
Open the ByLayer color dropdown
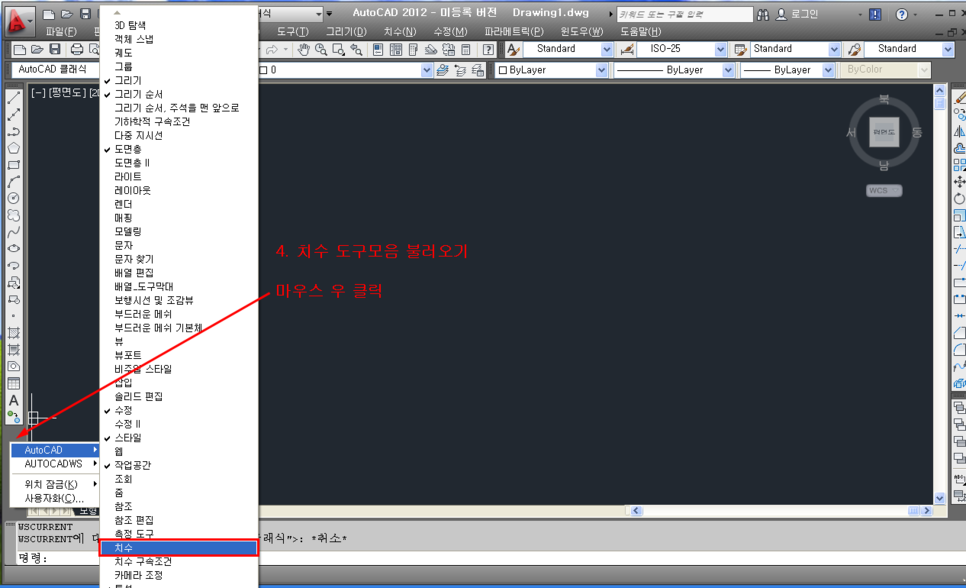pyautogui.click(x=601, y=70)
